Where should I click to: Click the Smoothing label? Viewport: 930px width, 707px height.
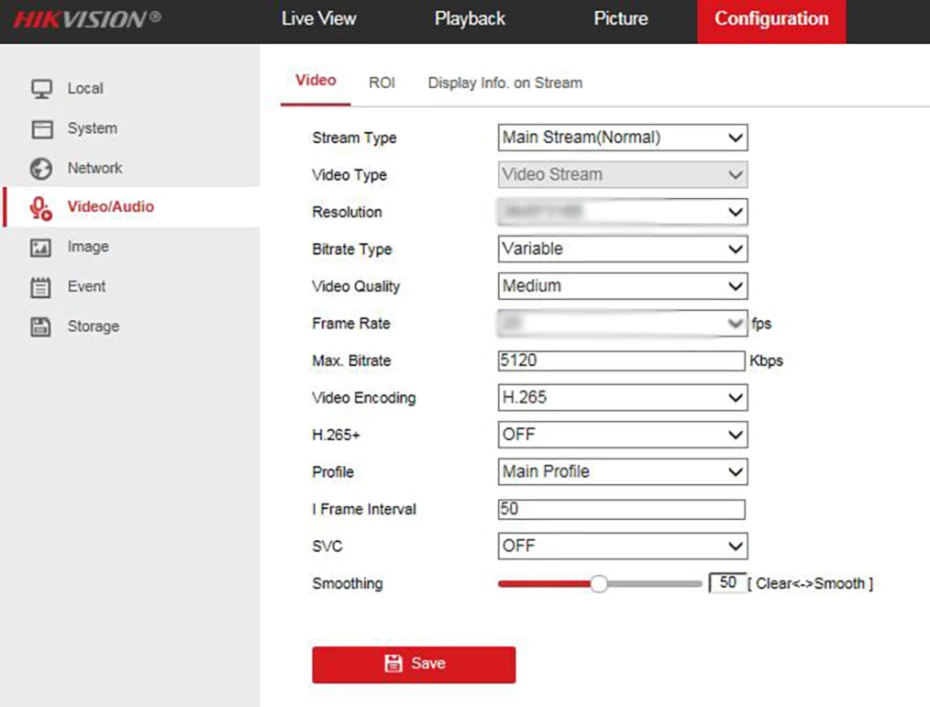348,584
